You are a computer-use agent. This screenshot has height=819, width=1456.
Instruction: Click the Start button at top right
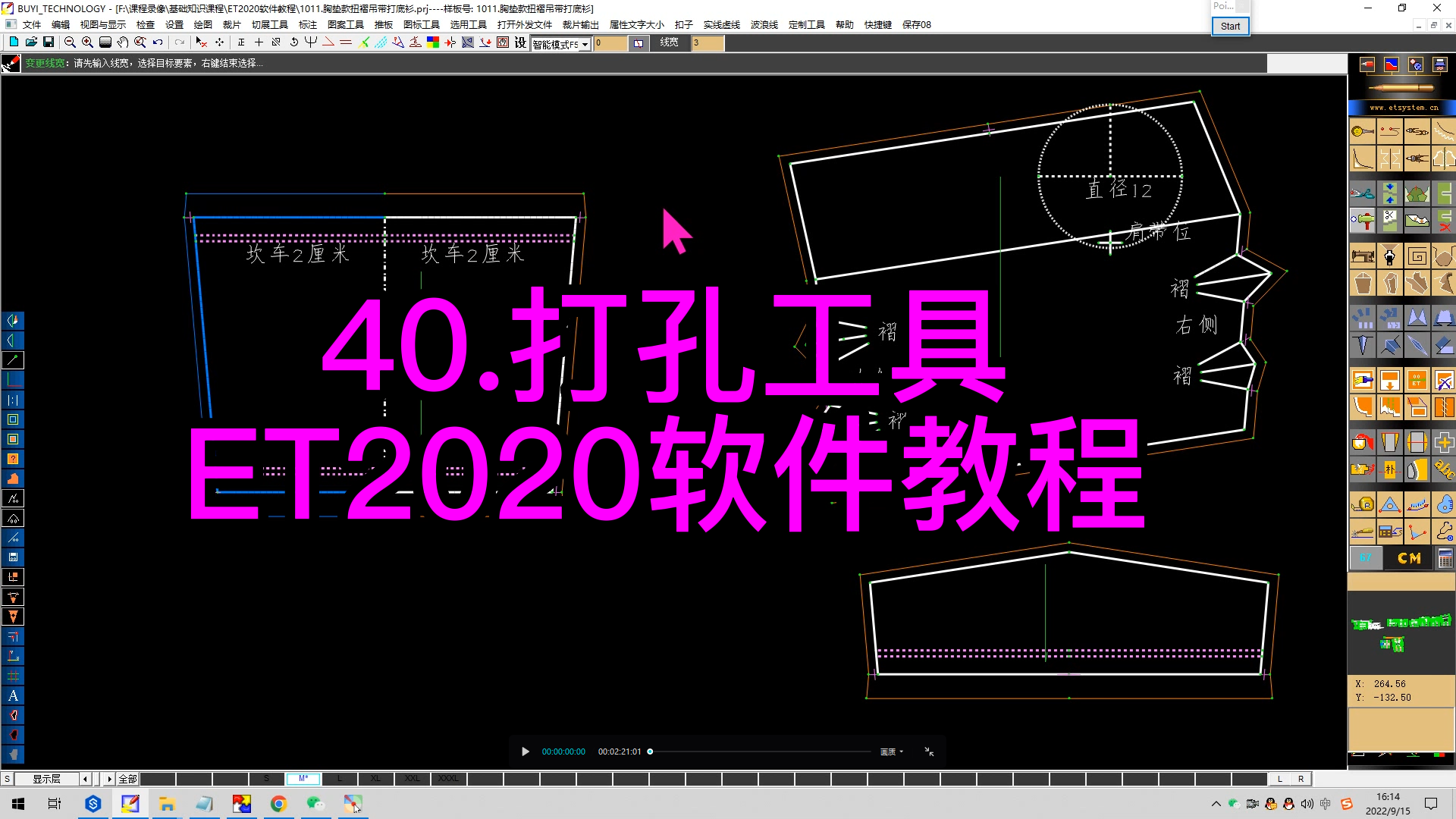pos(1229,26)
